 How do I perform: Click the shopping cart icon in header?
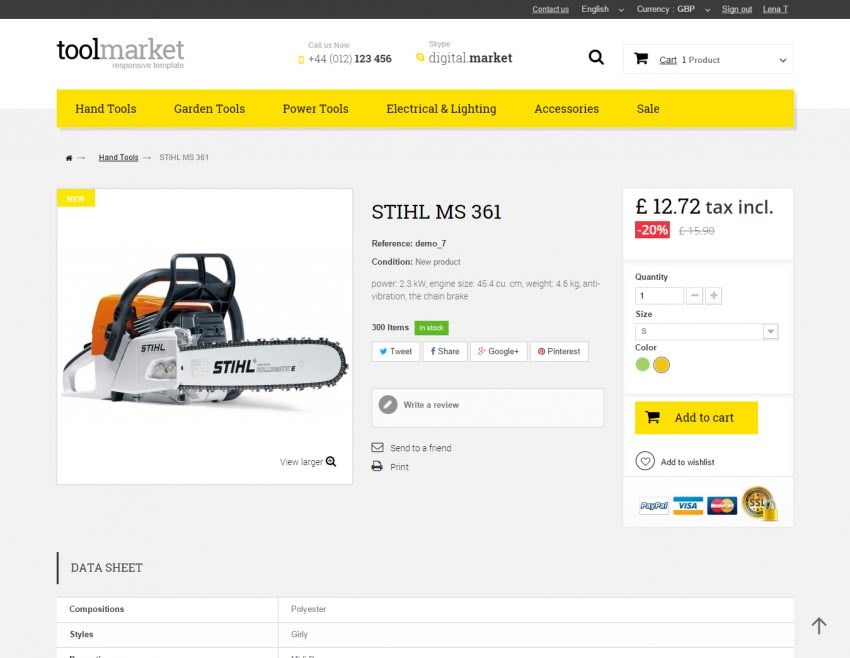click(641, 58)
